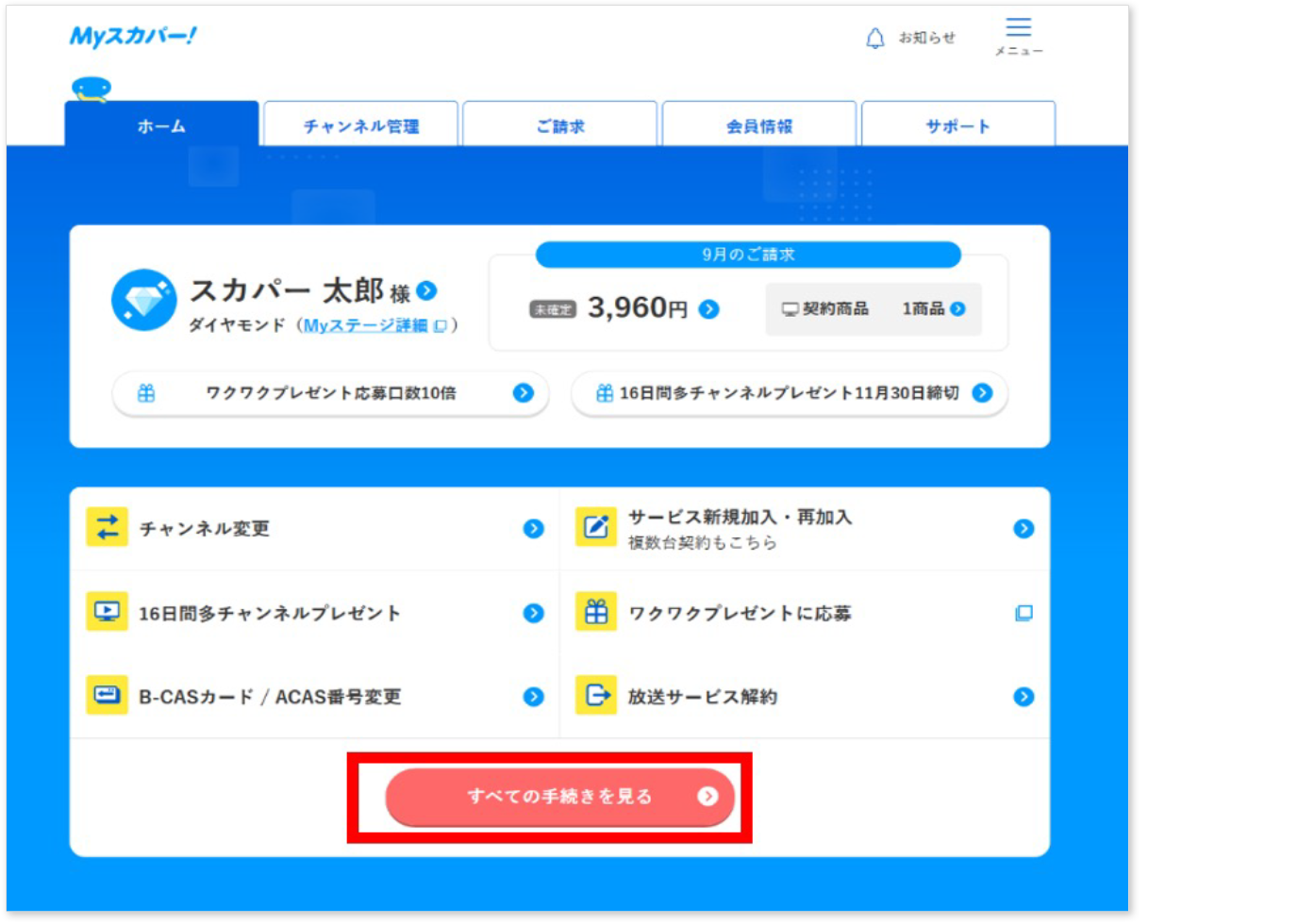
Task: Click the 未確定 status badge
Action: [553, 309]
